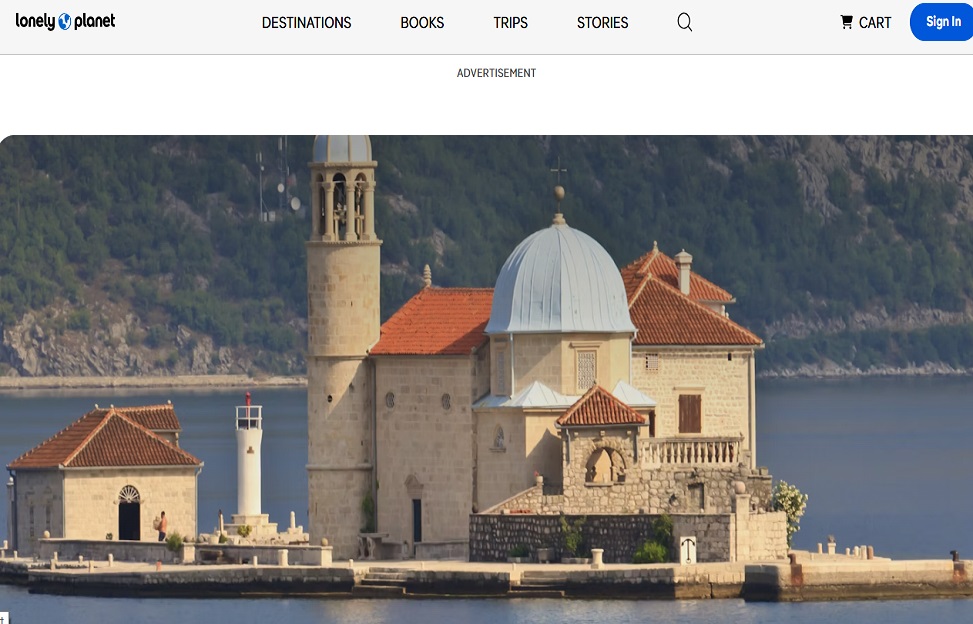Open the Books menu item
This screenshot has height=624, width=973.
[422, 22]
